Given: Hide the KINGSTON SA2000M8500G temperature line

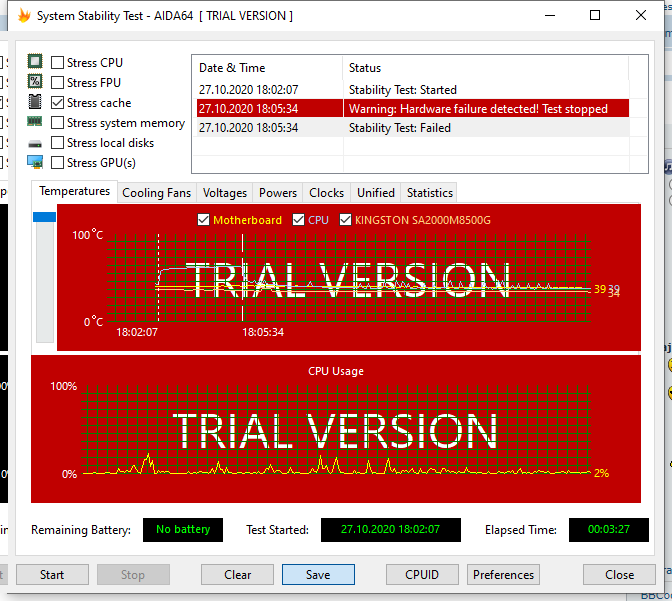Looking at the screenshot, I should click(345, 220).
